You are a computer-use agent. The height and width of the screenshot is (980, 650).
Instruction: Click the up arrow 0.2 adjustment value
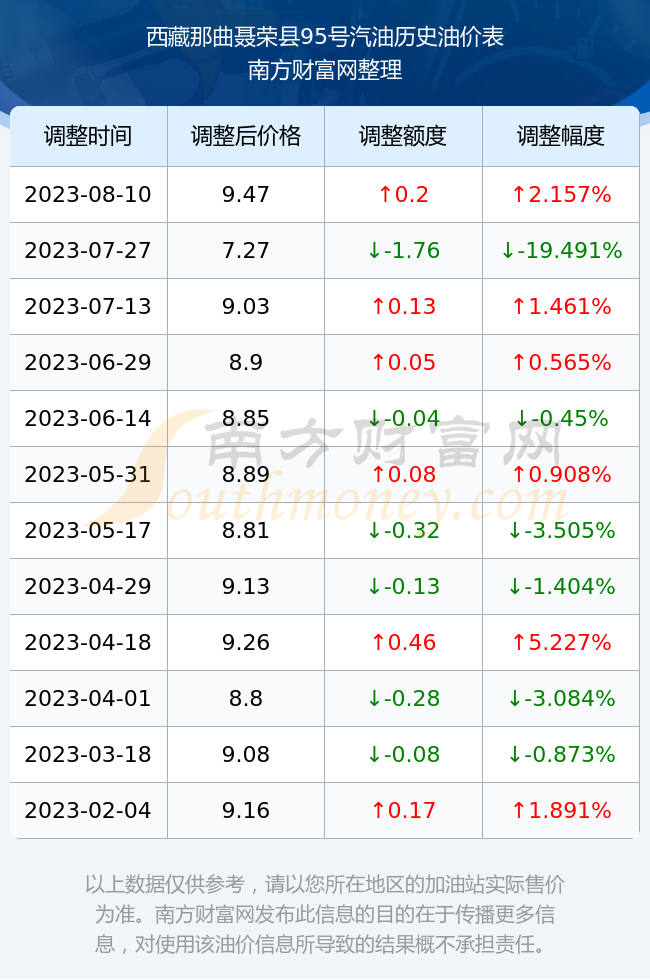click(403, 194)
